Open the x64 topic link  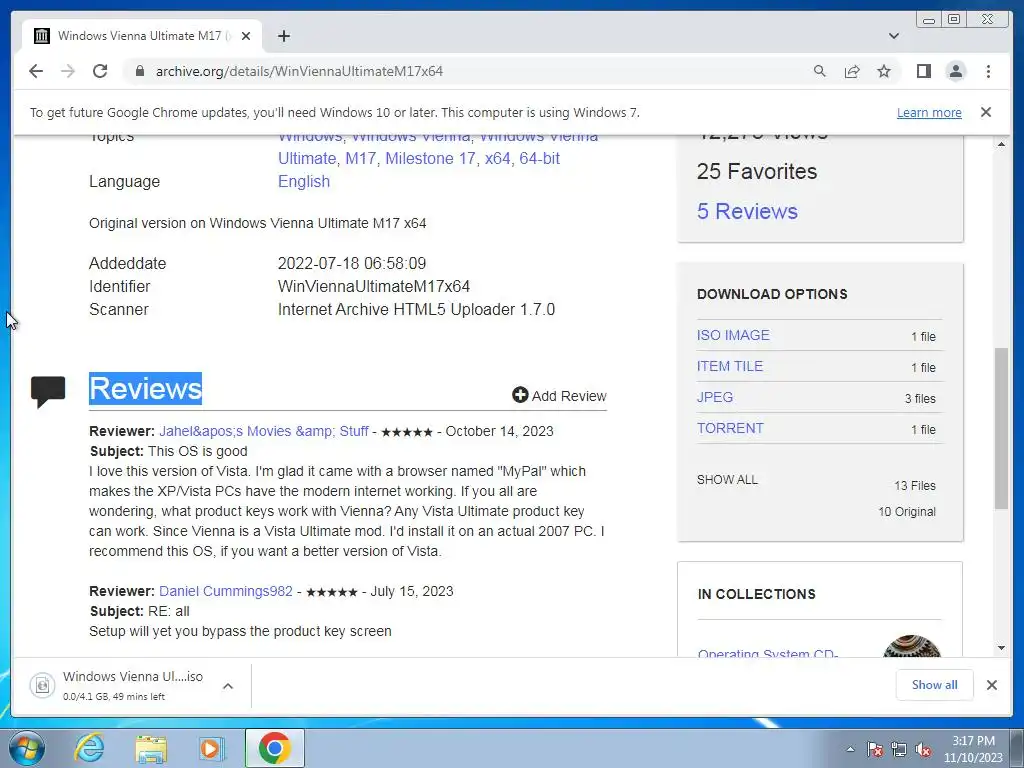click(498, 159)
